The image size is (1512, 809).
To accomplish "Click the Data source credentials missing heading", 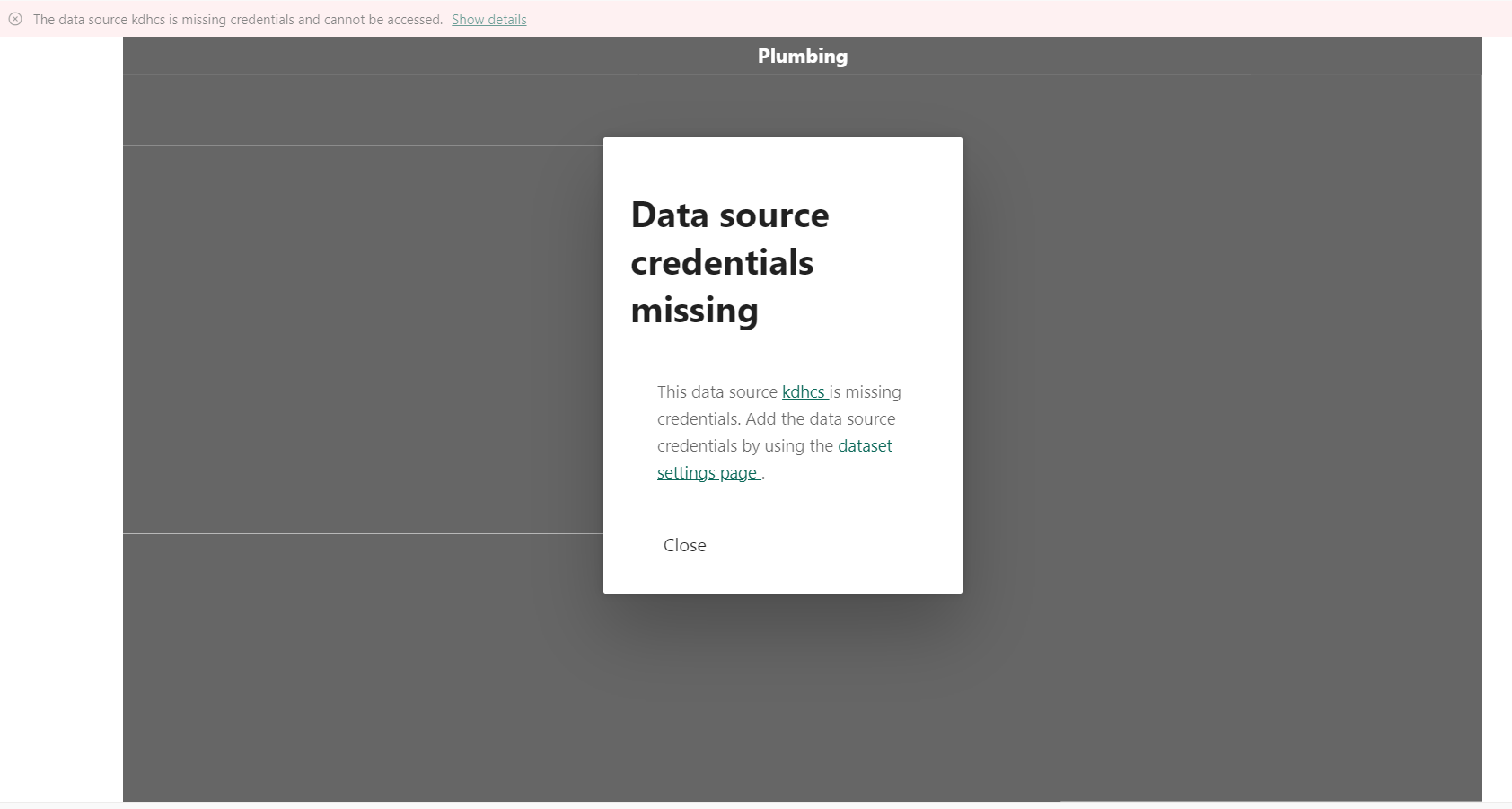I will point(730,262).
